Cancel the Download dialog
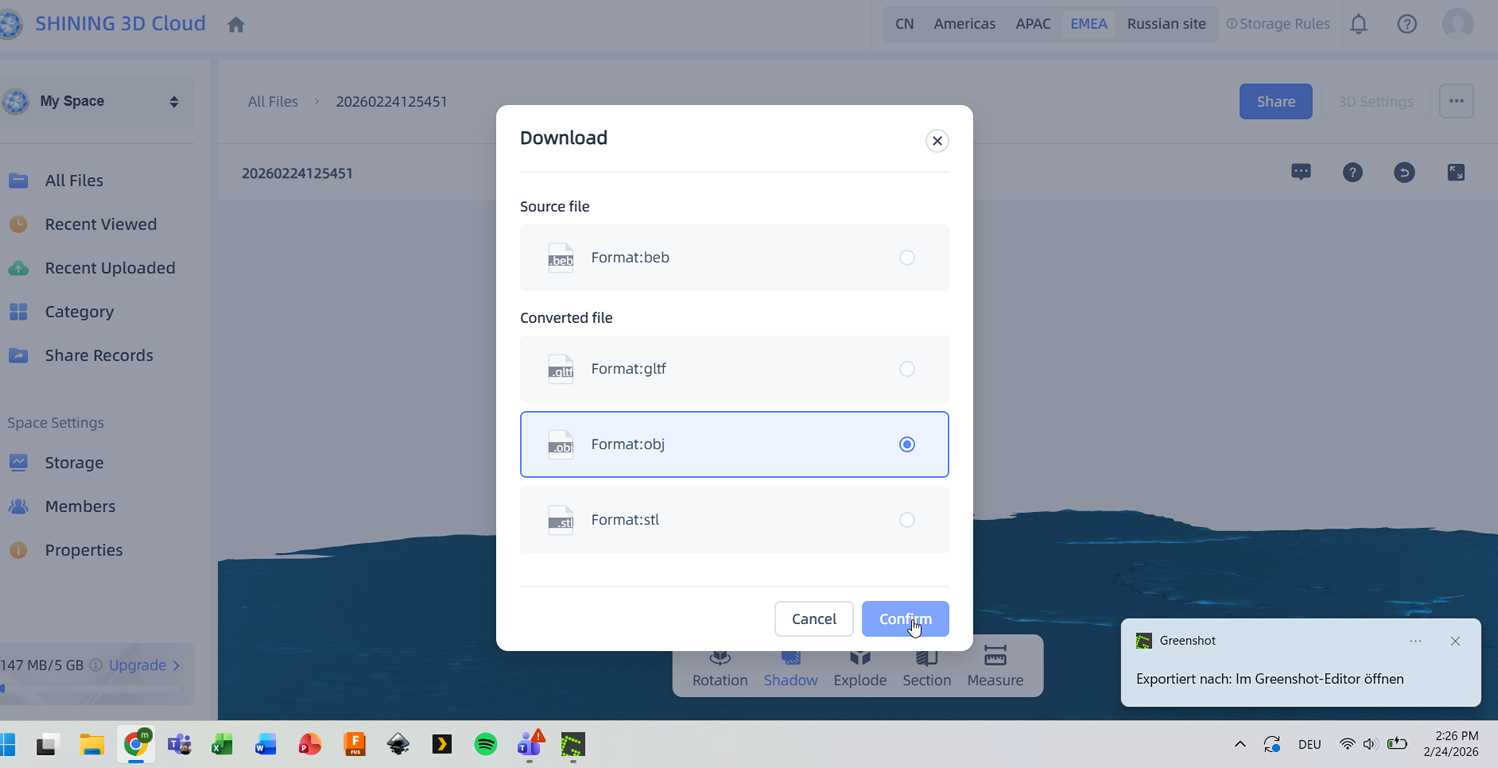 click(814, 619)
